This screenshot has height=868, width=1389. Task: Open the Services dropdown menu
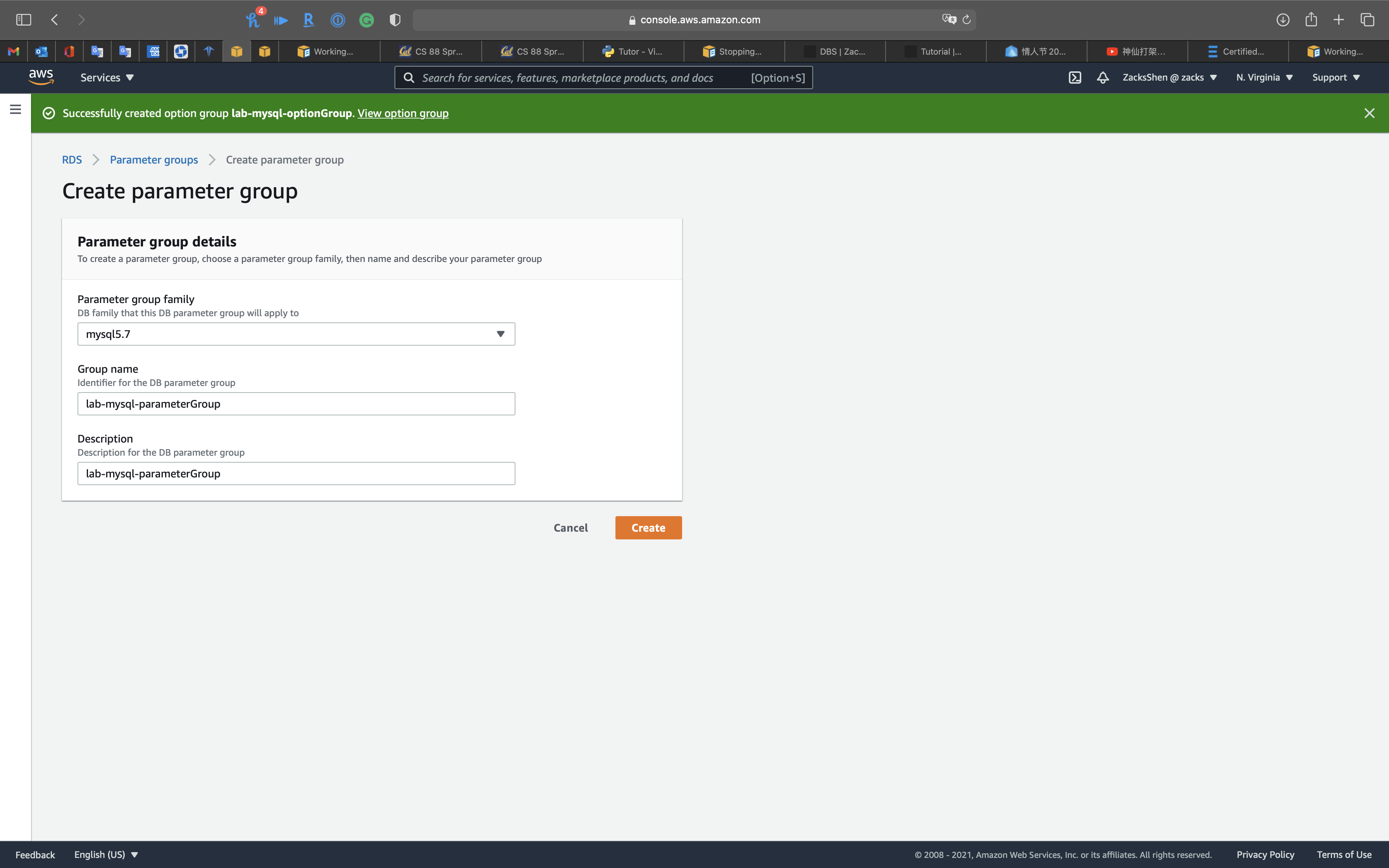[x=107, y=77]
